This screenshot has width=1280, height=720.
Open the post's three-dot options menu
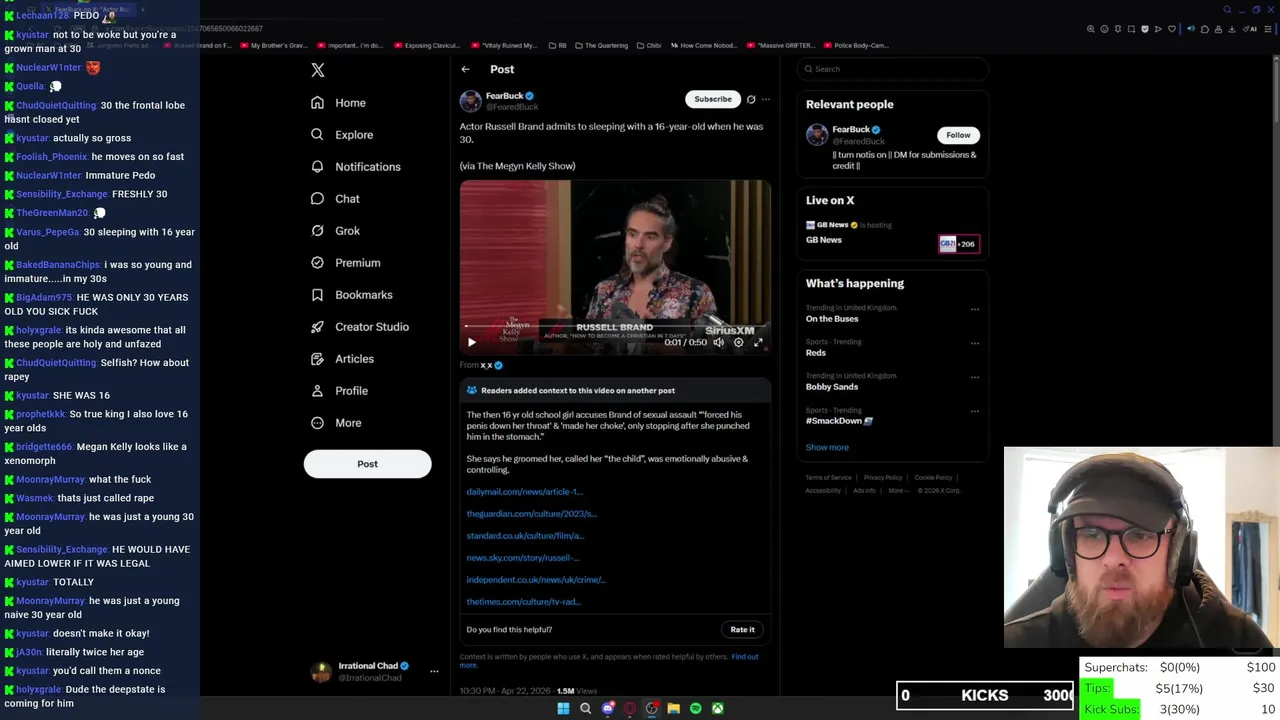pos(766,99)
